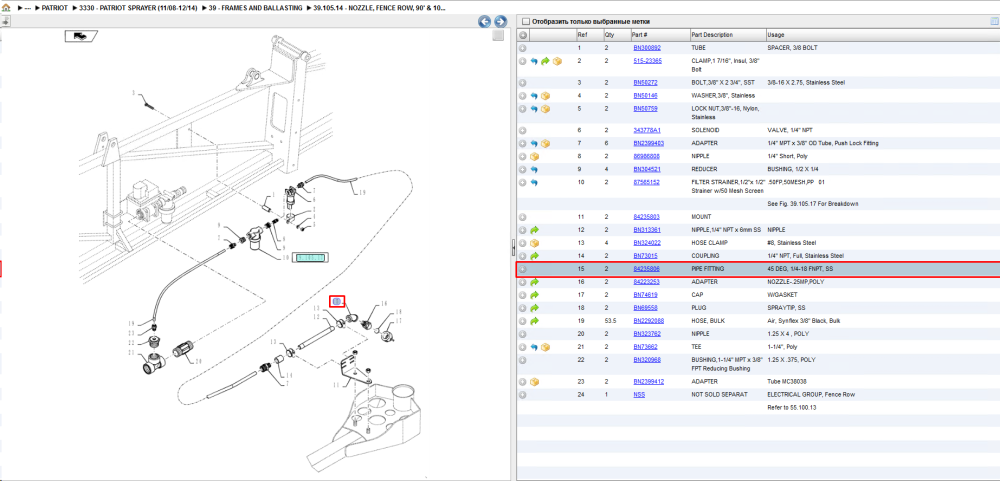The width and height of the screenshot is (1000, 481).
Task: Click the green arrow icon on HOSE, BULK row
Action: coord(534,321)
